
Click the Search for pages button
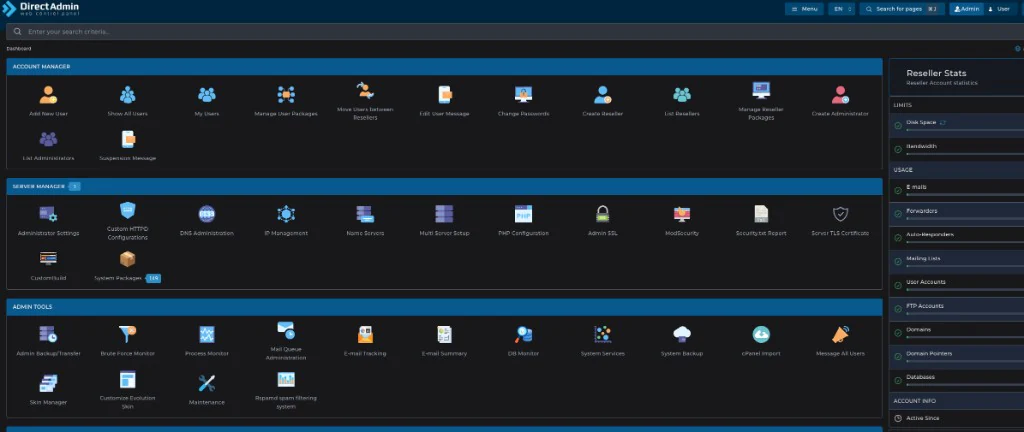[x=902, y=9]
